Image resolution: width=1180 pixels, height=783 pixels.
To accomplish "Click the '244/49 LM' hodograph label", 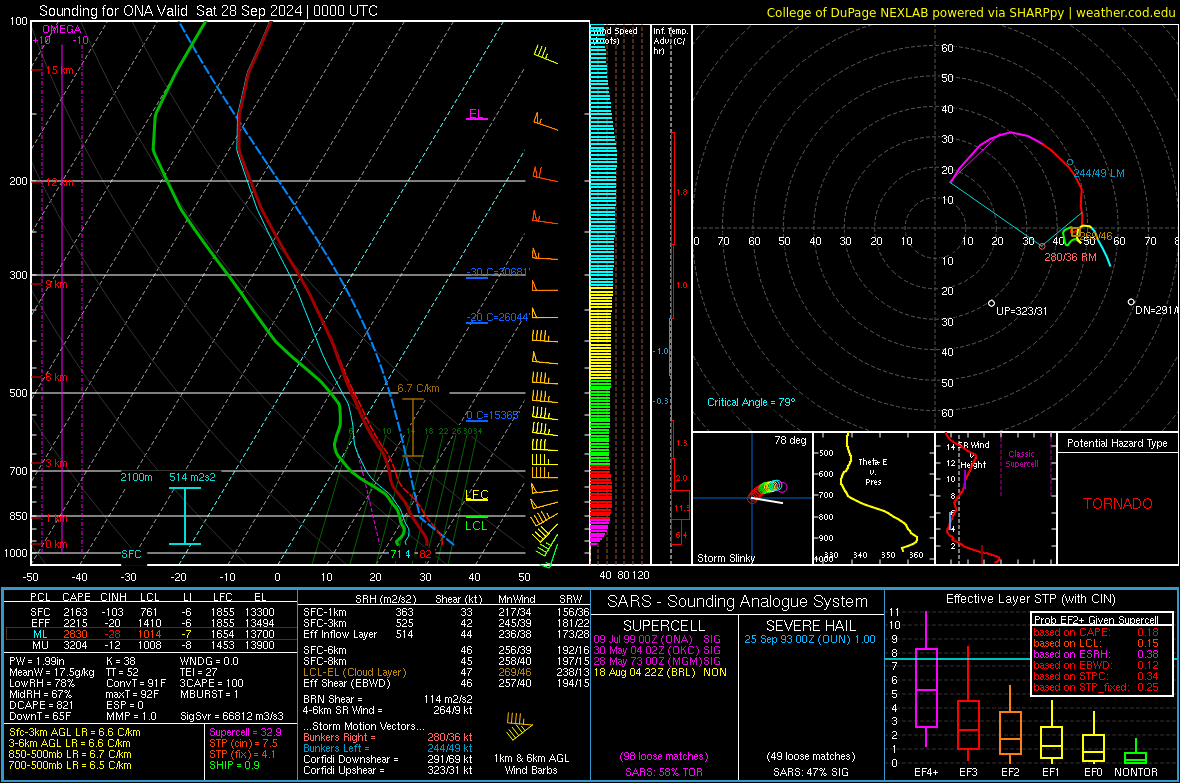I will [x=1099, y=173].
